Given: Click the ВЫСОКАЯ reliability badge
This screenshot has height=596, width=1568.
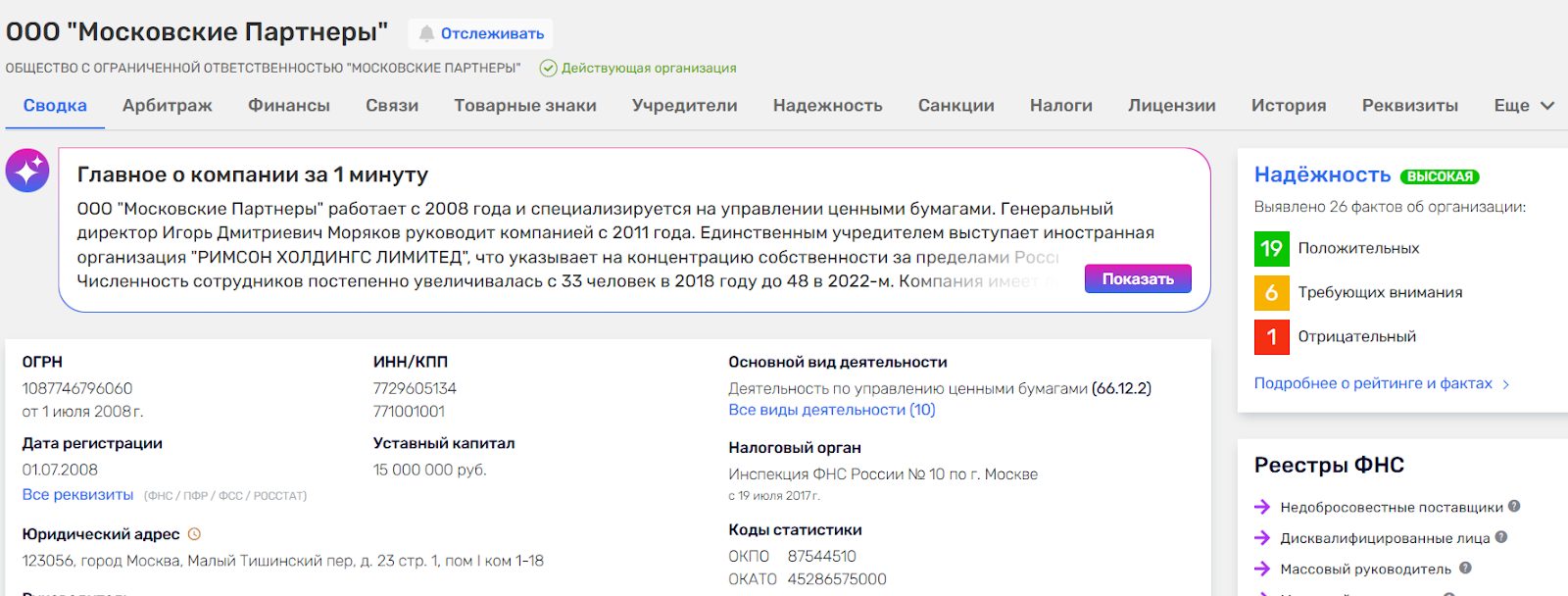Looking at the screenshot, I should click(x=1439, y=176).
